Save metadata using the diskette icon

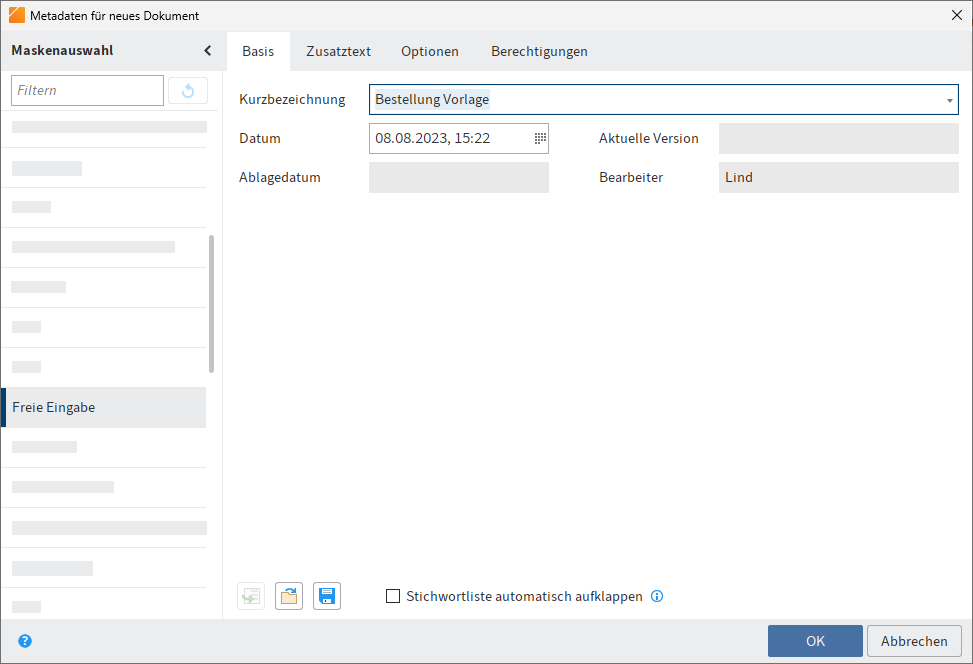pyautogui.click(x=326, y=595)
